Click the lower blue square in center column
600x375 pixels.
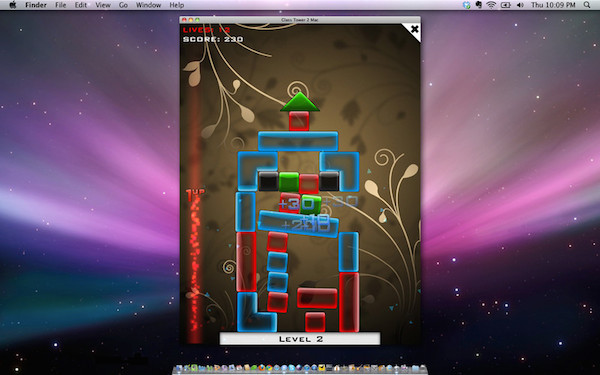tap(277, 282)
